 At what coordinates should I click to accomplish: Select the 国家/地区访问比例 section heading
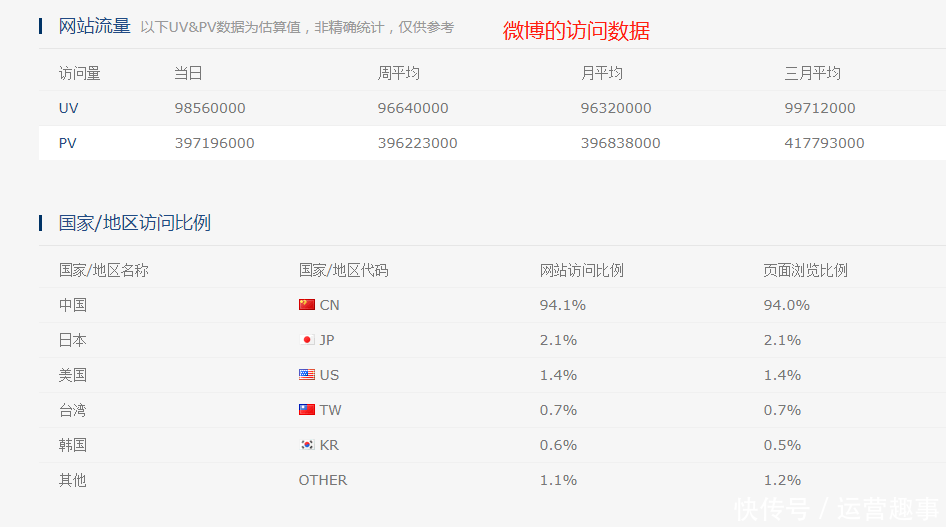(135, 222)
